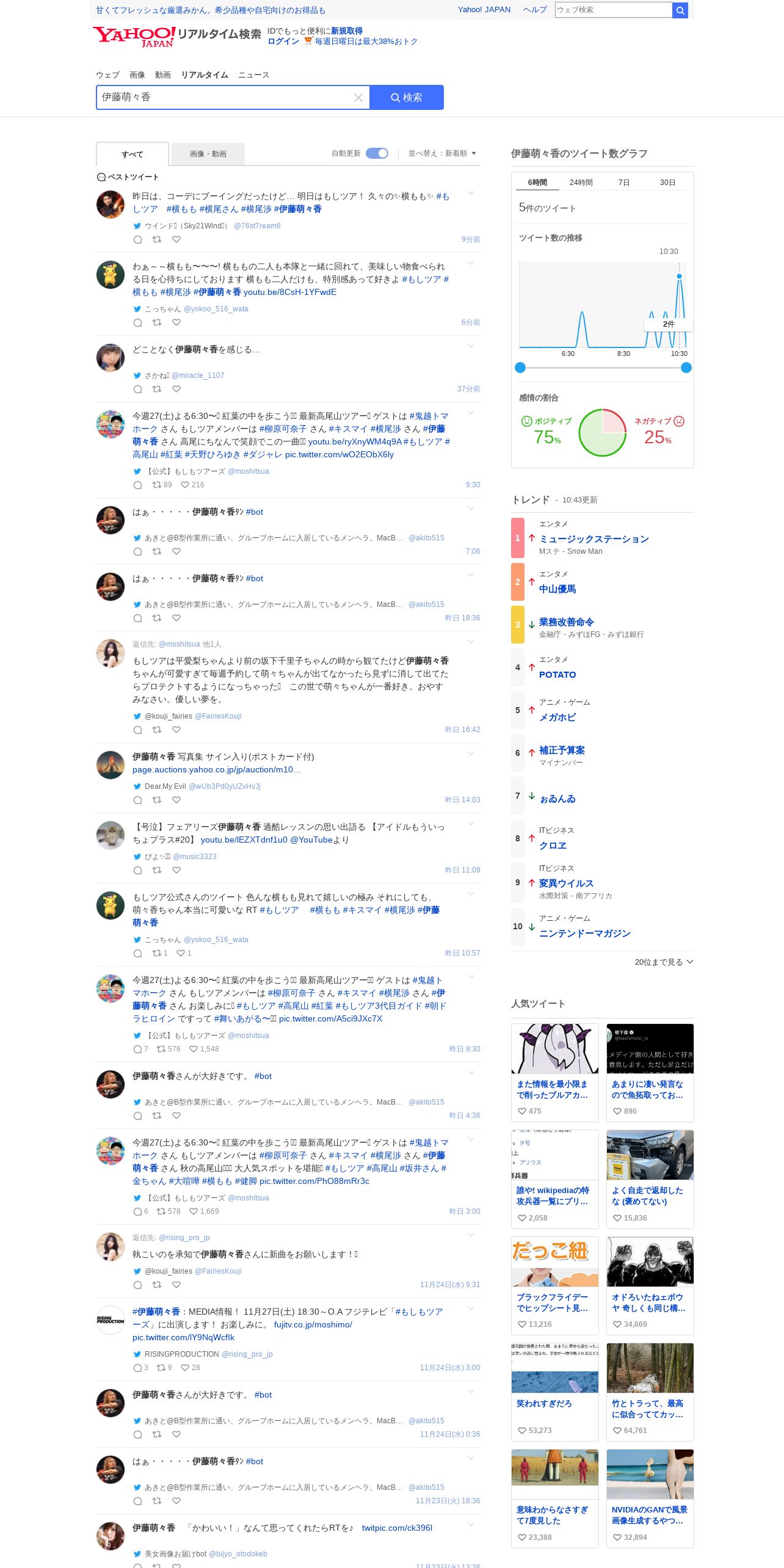
Task: Go to the 画像 search category
Action: point(137,75)
